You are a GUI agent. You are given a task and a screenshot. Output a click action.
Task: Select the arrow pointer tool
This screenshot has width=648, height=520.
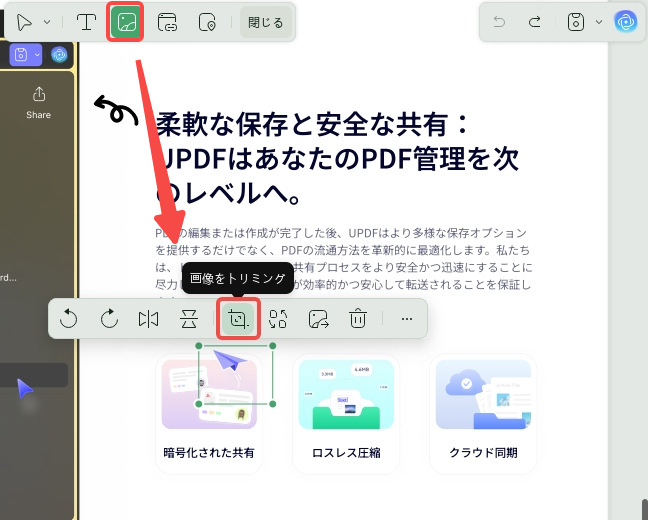point(24,22)
